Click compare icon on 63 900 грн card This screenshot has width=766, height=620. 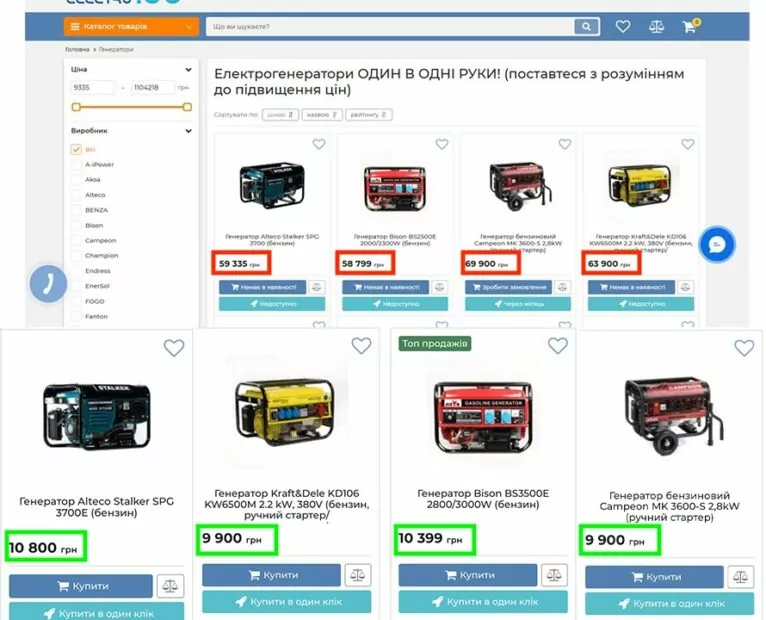tap(685, 287)
